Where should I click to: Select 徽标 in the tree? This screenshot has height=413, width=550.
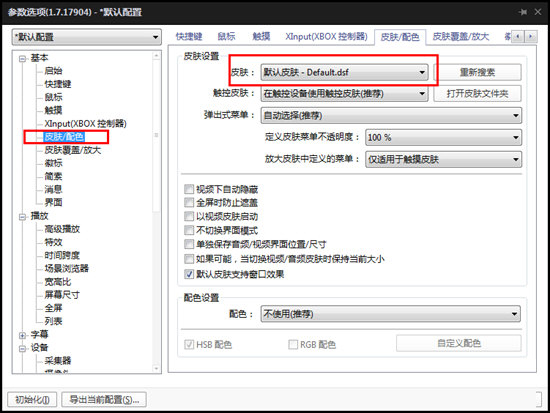(53, 163)
